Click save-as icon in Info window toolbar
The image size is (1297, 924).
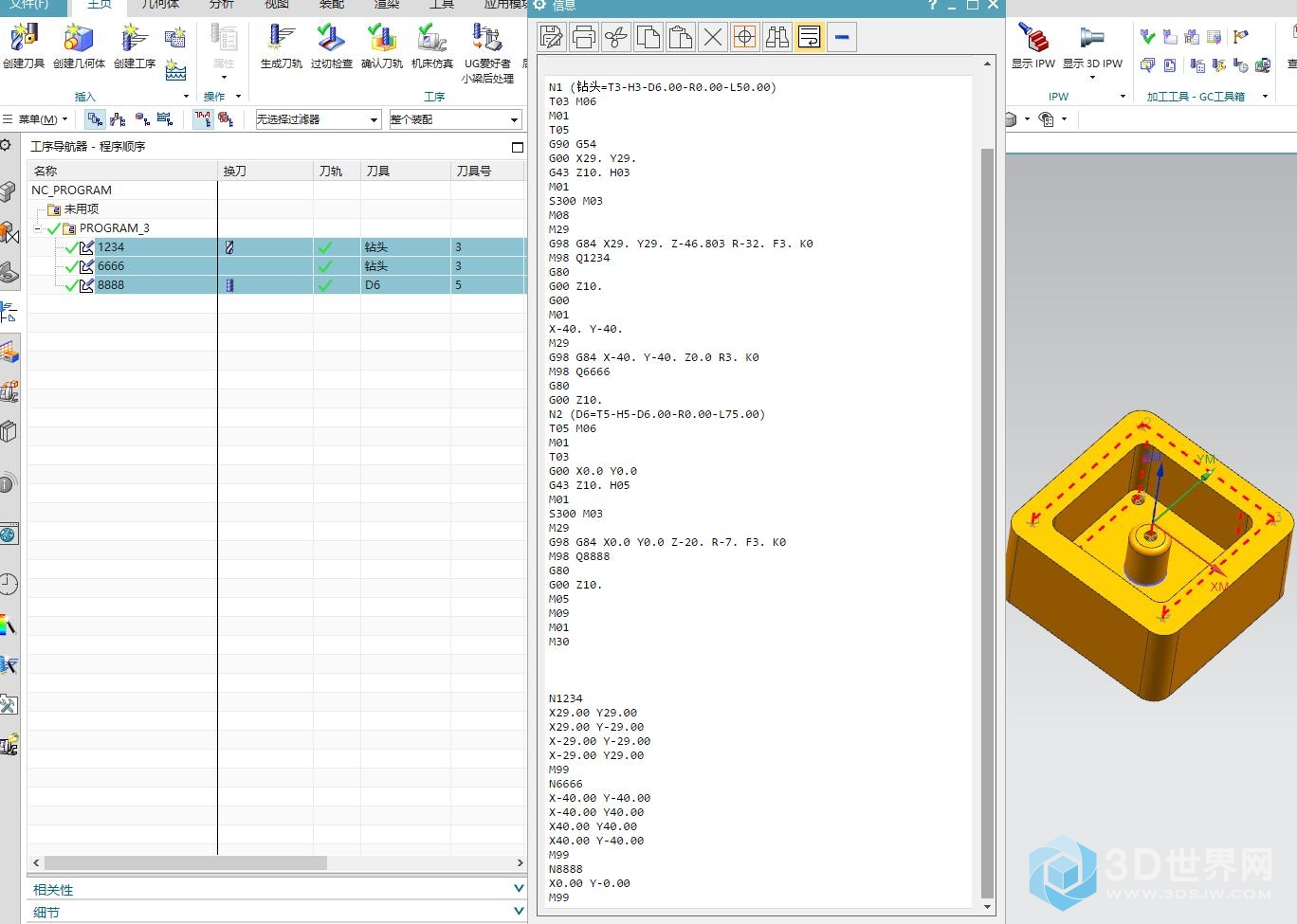coord(552,37)
